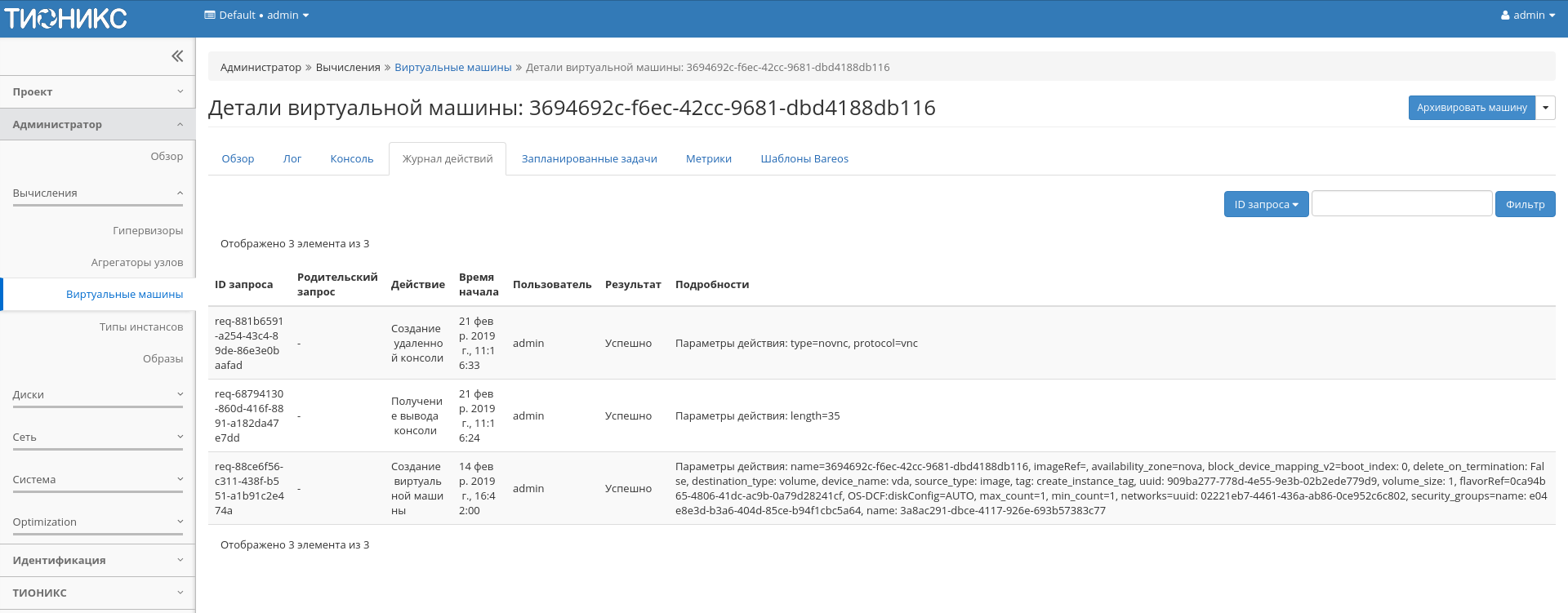Switch to the Обзор tab
This screenshot has height=613, width=1568.
238,159
